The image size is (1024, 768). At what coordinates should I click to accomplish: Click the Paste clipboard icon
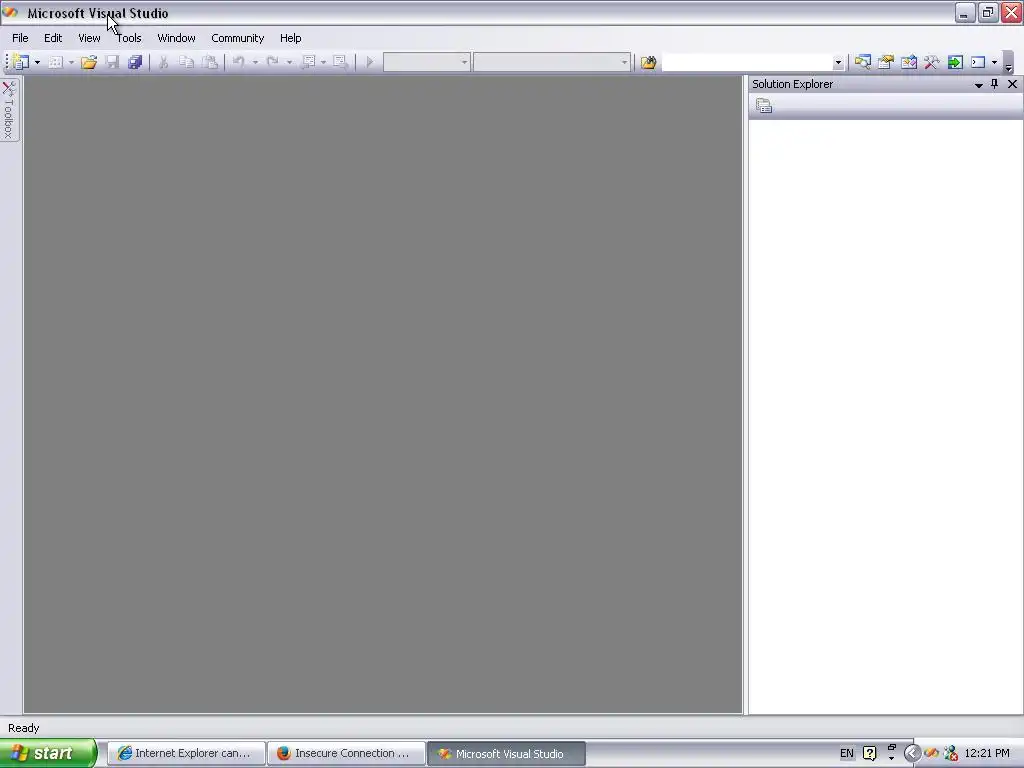[210, 62]
